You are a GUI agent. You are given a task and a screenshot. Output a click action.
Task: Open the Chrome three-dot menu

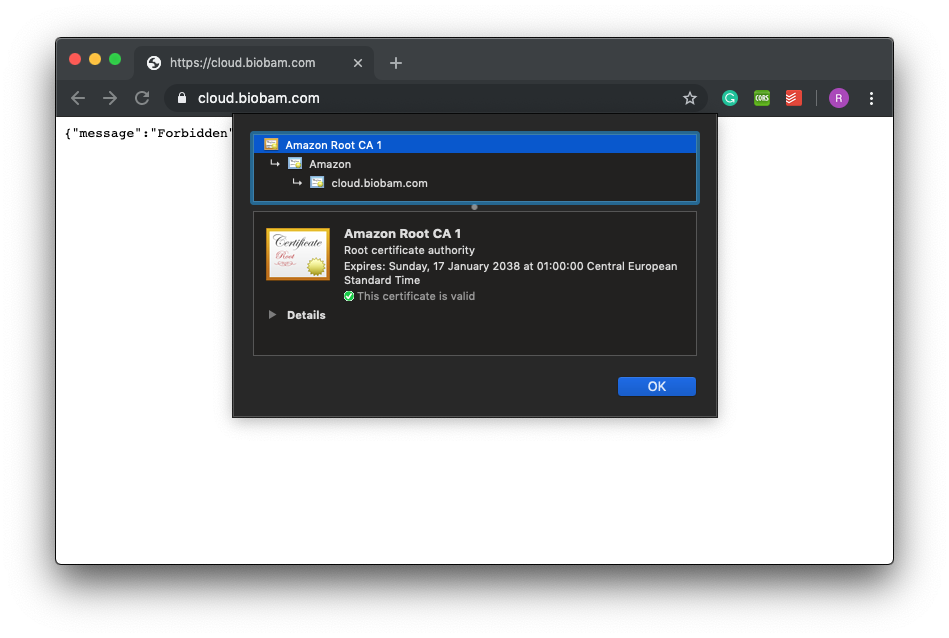(871, 98)
